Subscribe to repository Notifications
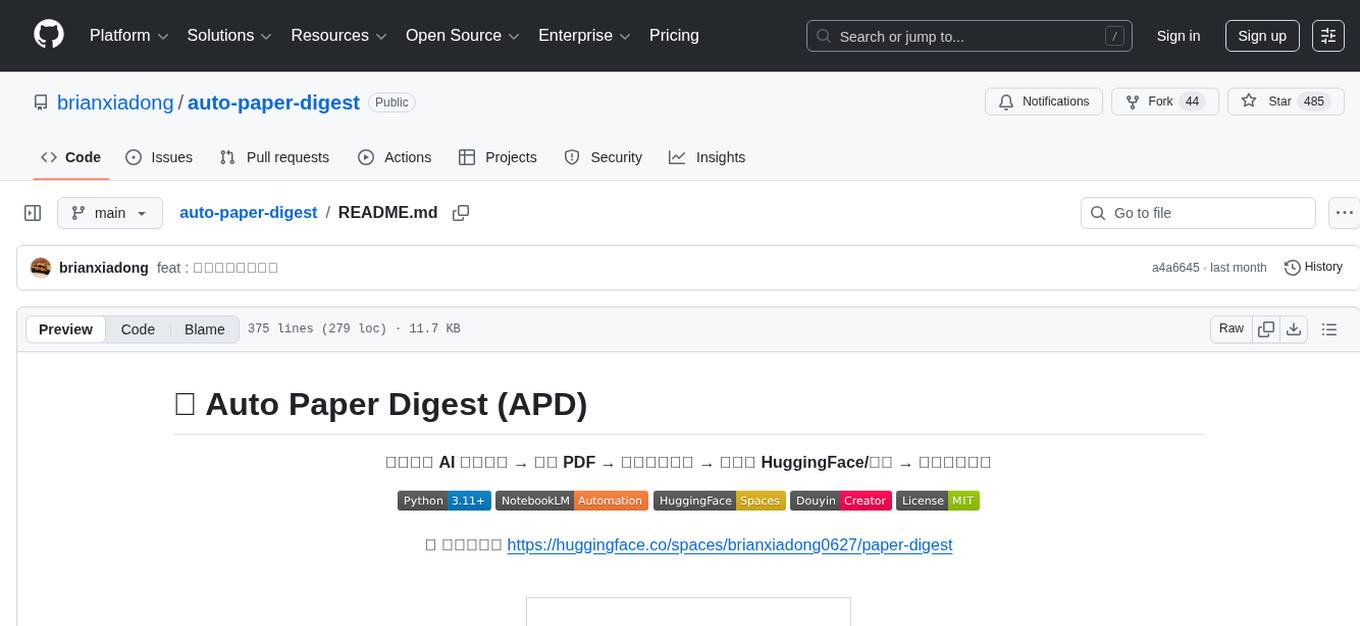Screen dimensions: 1360x626 1043,101
